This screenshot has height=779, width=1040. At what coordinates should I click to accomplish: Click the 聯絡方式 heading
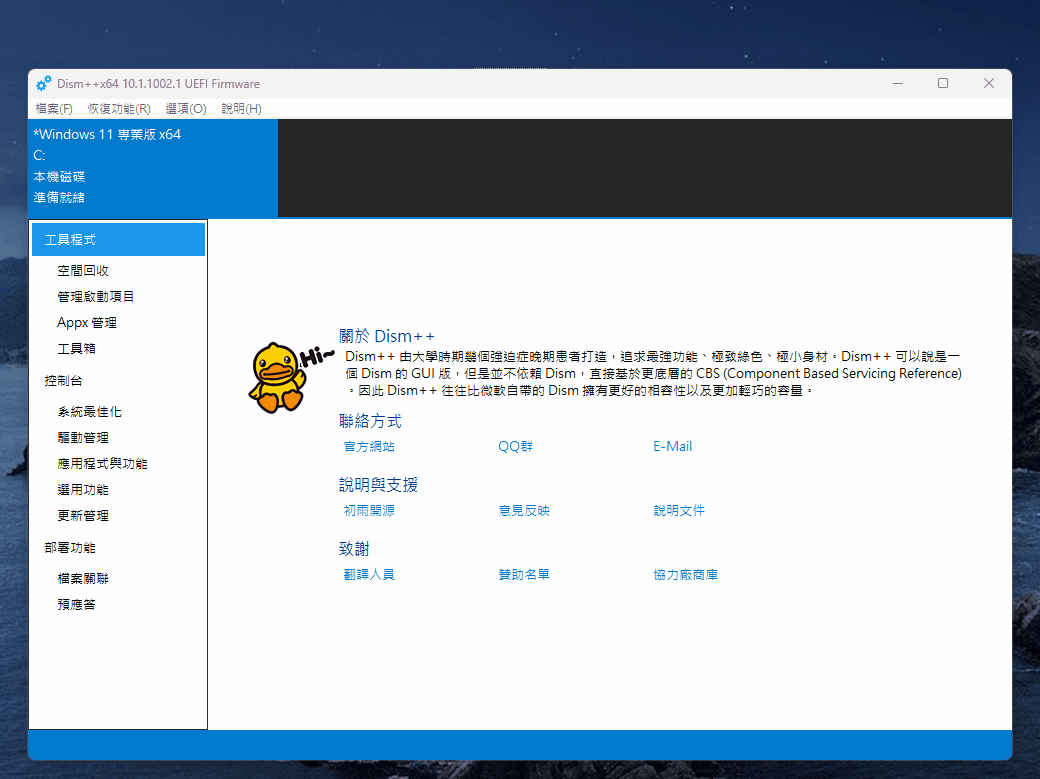pos(370,421)
